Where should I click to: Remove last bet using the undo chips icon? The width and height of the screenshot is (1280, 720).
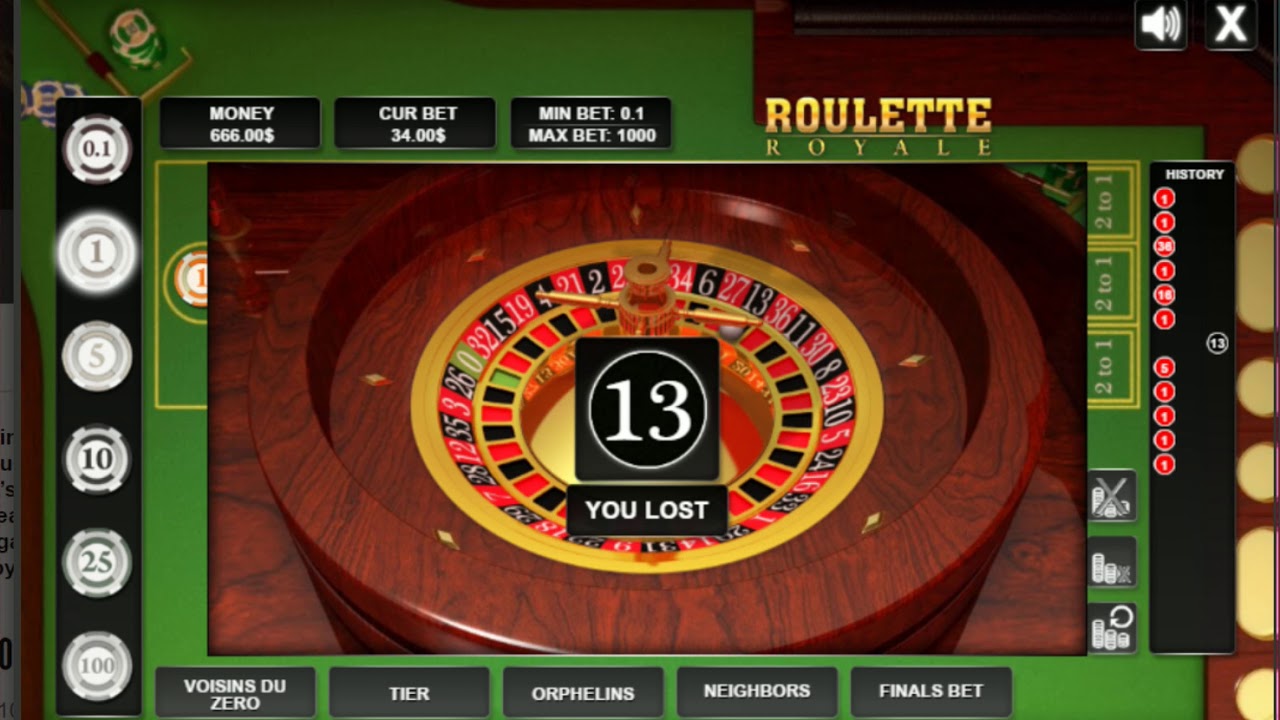point(1112,562)
